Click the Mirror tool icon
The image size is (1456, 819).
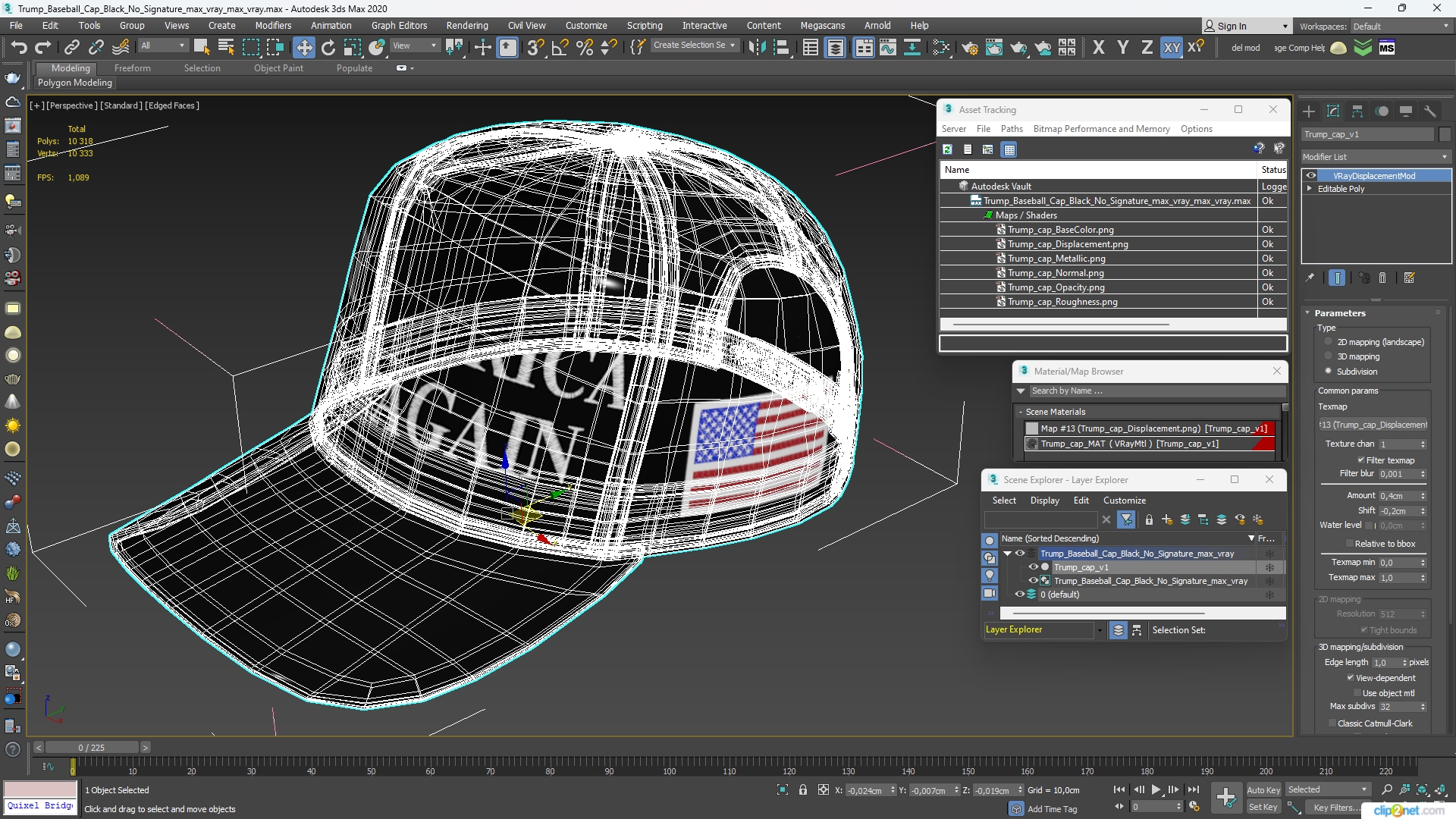[756, 48]
